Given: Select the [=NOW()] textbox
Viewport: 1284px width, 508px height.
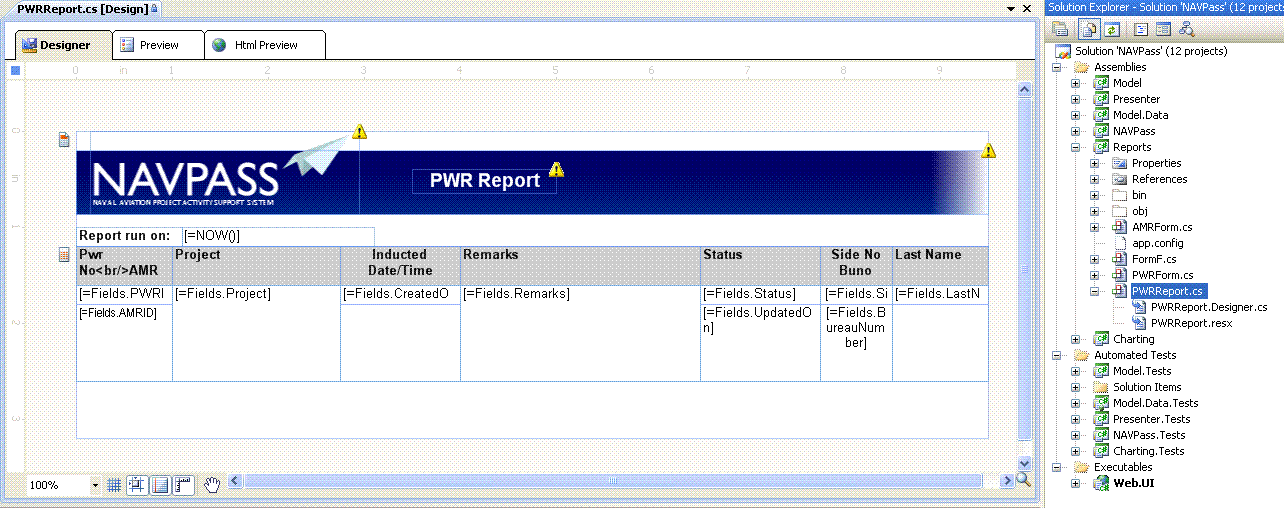Looking at the screenshot, I should [278, 236].
